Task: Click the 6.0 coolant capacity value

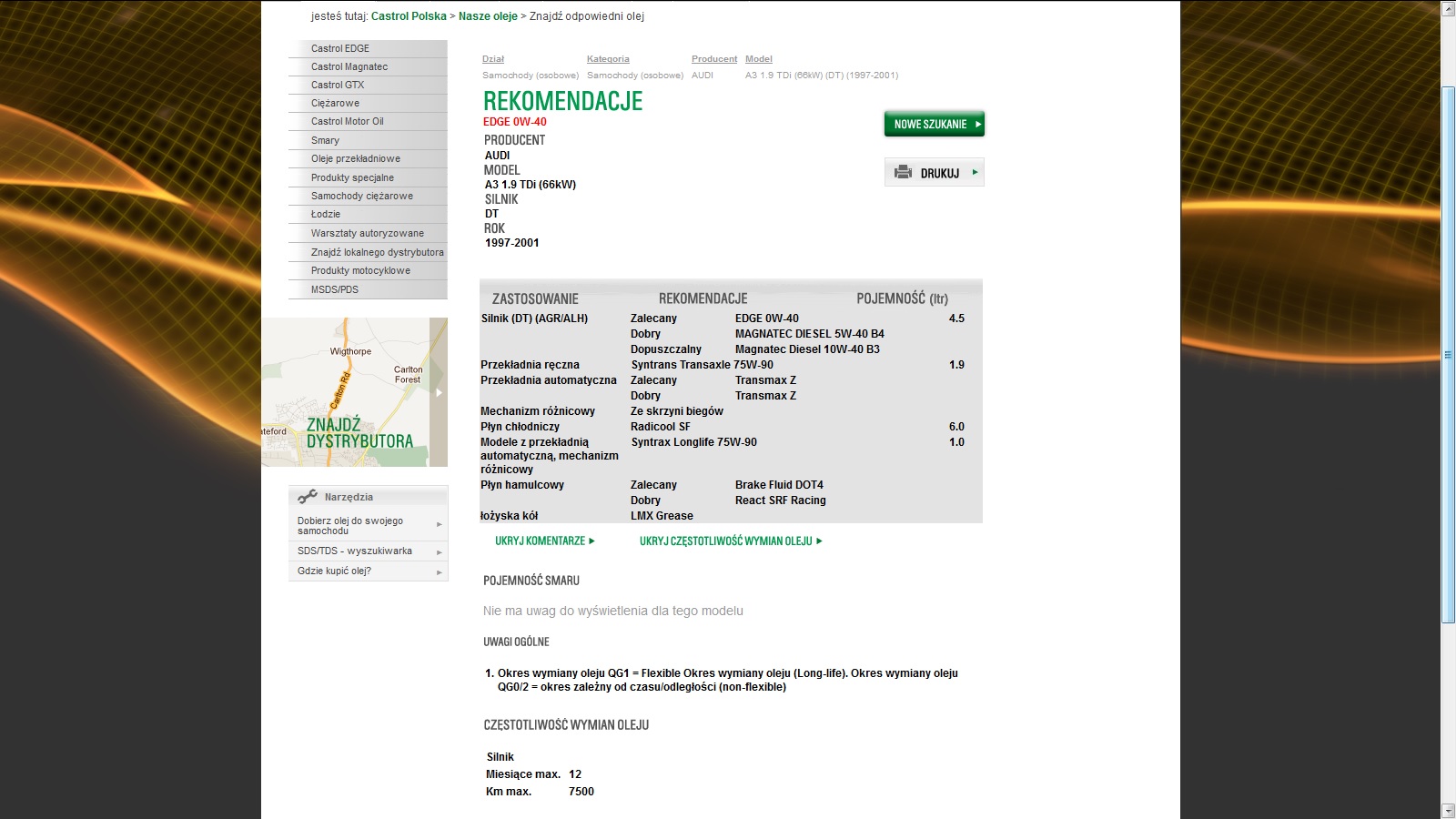Action: pyautogui.click(x=956, y=427)
